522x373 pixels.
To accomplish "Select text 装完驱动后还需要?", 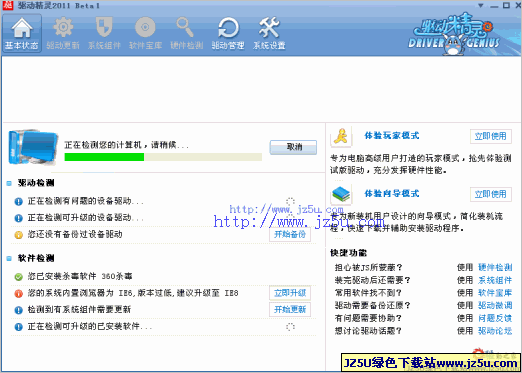I will point(372,280).
